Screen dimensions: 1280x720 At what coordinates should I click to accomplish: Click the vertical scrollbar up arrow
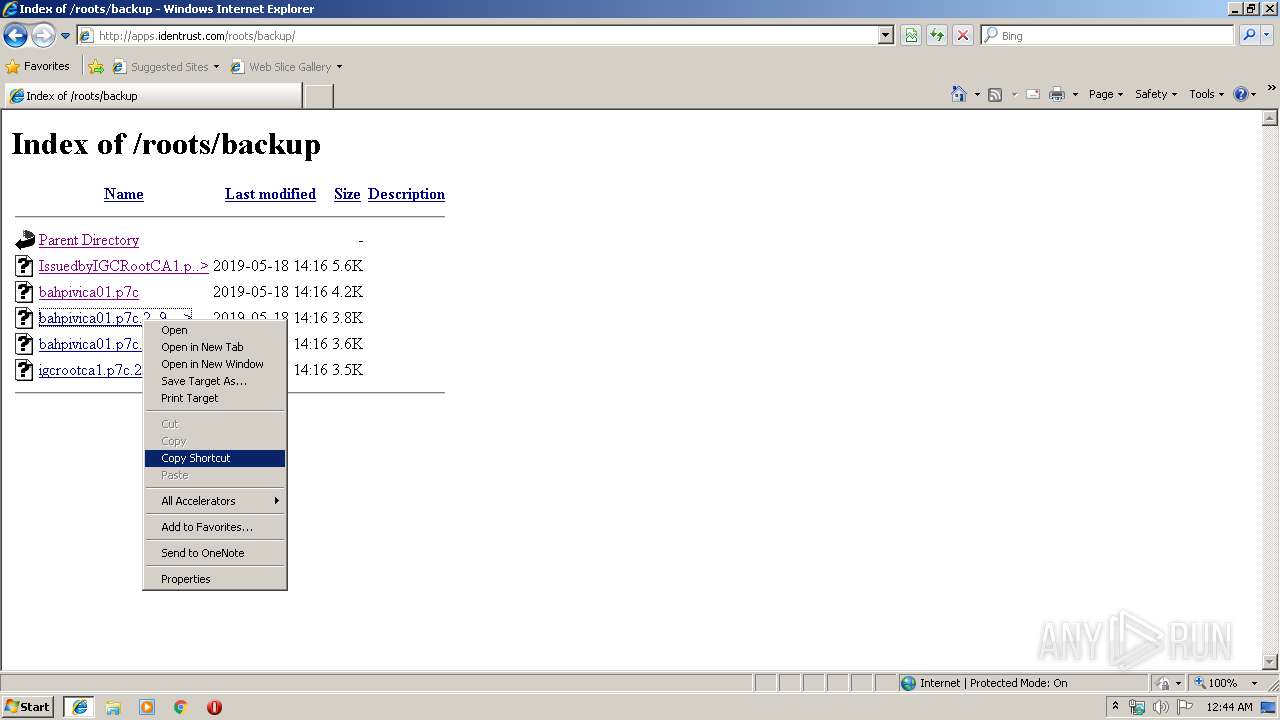[x=1270, y=118]
